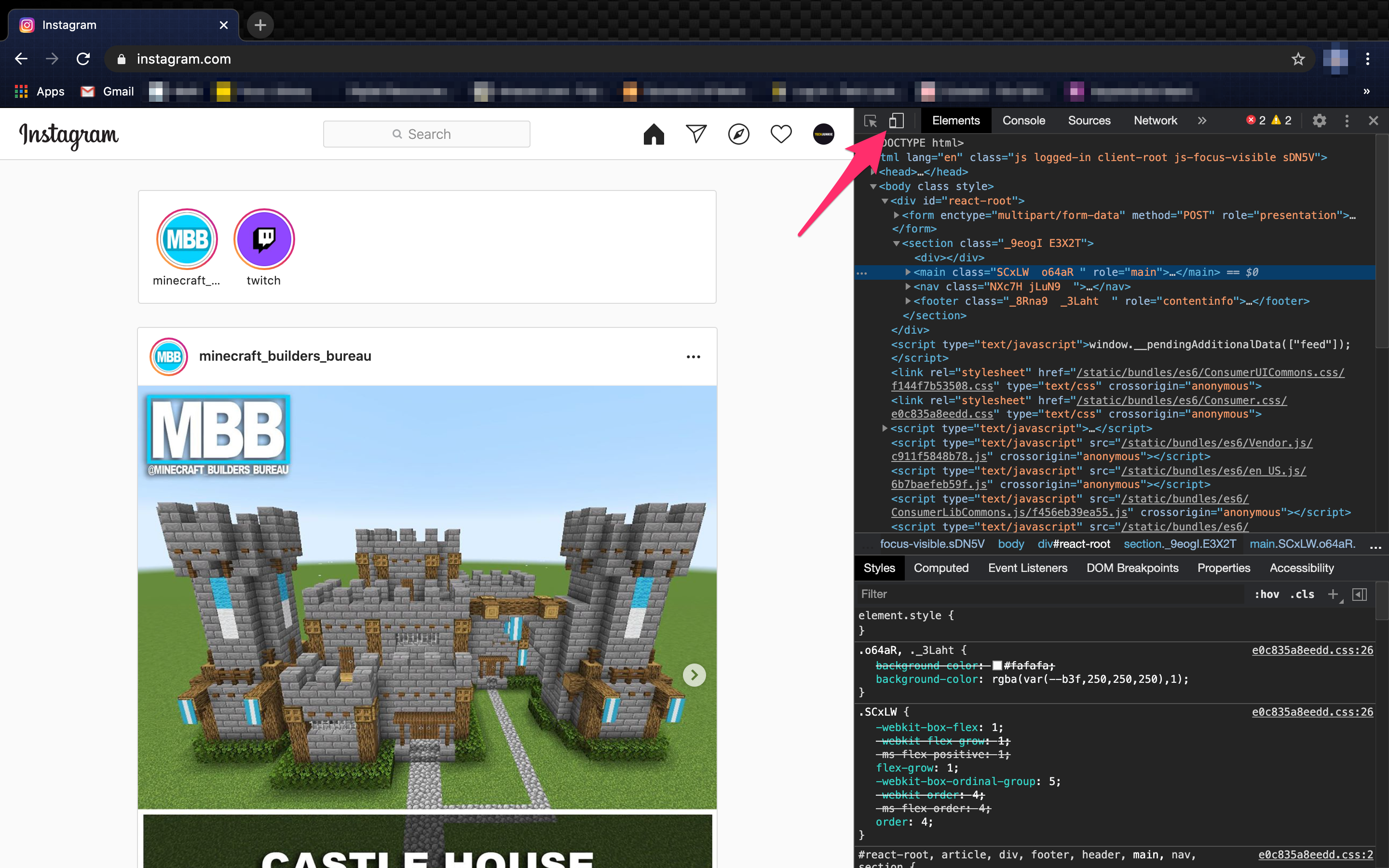This screenshot has width=1389, height=868.
Task: Open the Event Listeners tab
Action: (1027, 568)
